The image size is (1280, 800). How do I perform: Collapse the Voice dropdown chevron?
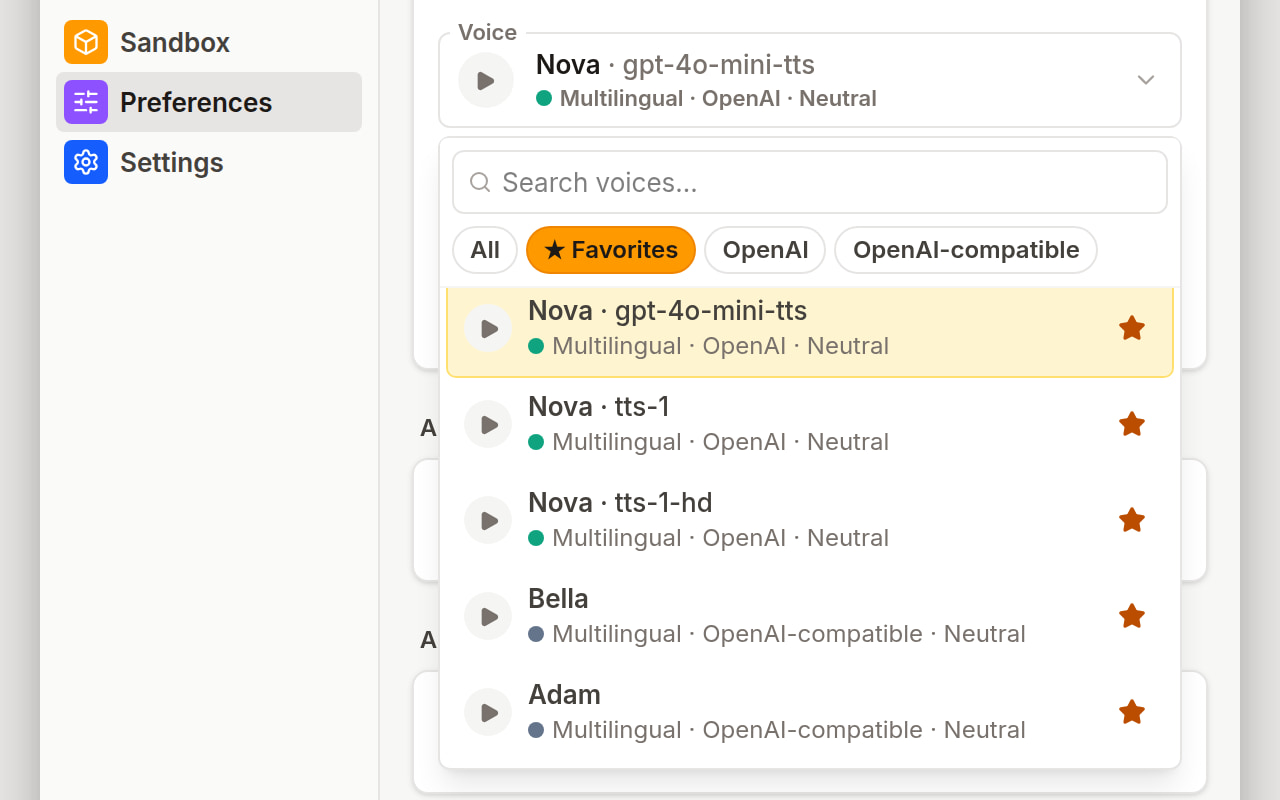click(1146, 80)
